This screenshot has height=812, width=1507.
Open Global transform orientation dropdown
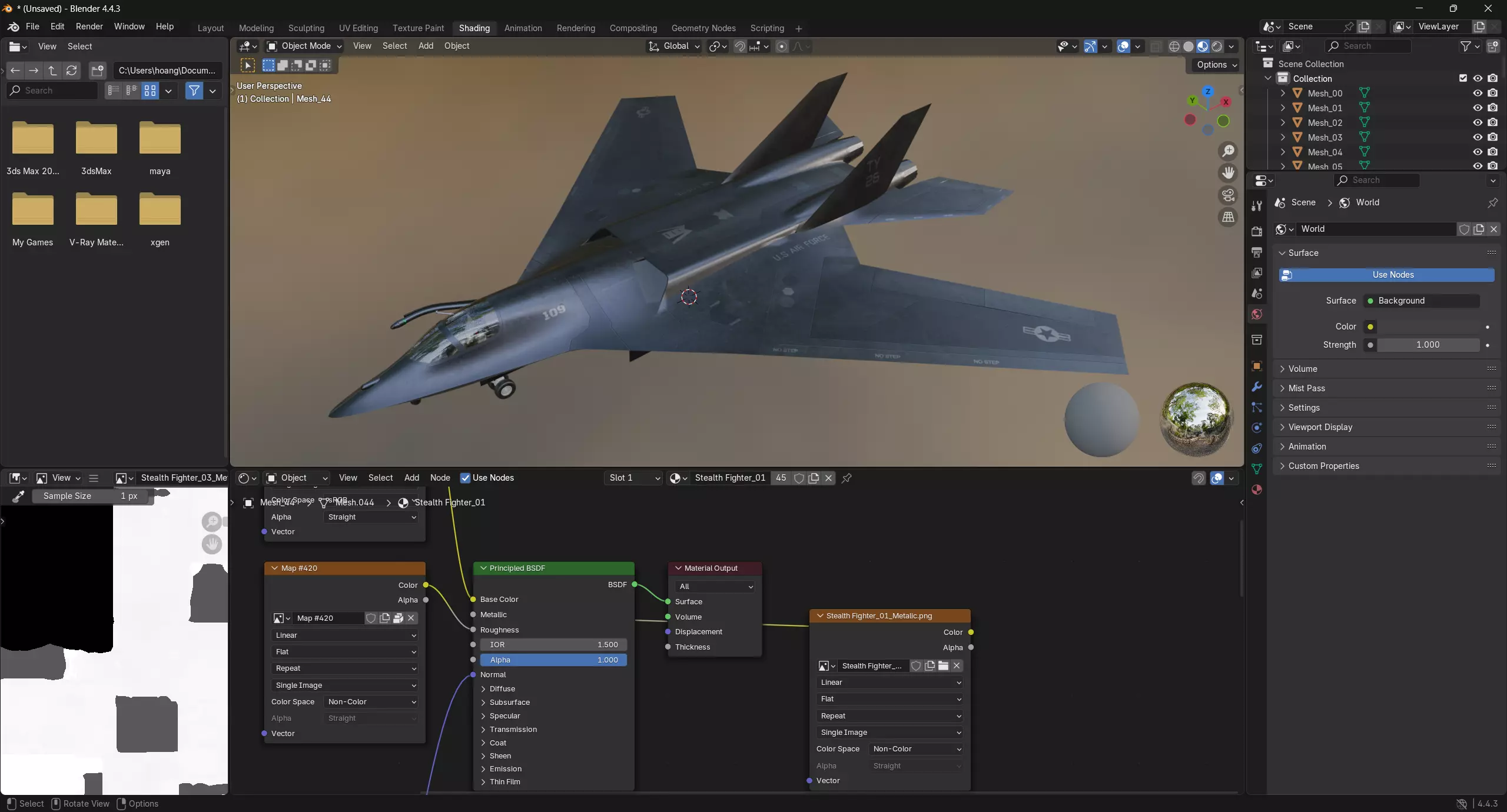[x=674, y=46]
